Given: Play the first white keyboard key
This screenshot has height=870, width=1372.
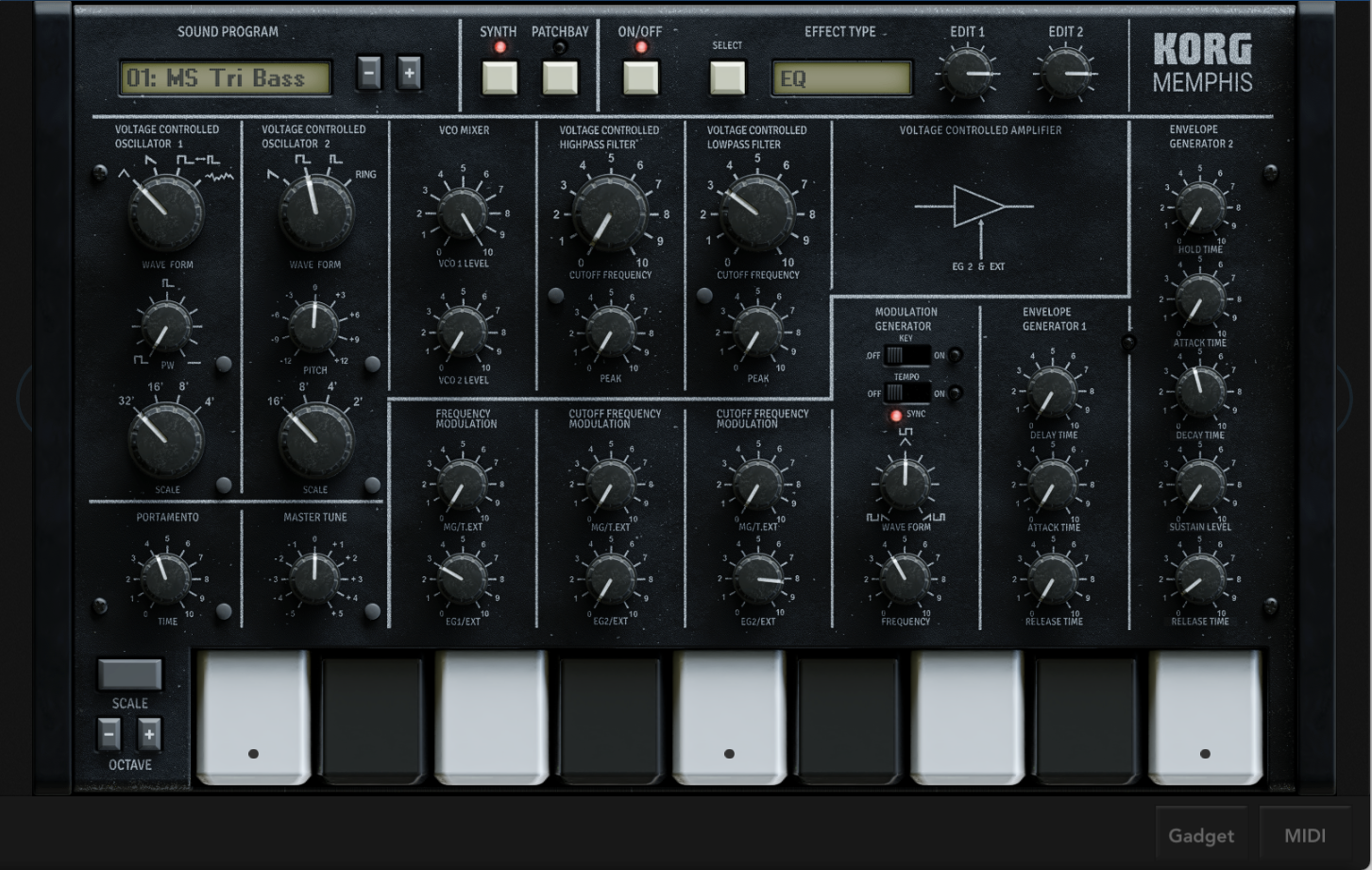Looking at the screenshot, I should pos(253,718).
